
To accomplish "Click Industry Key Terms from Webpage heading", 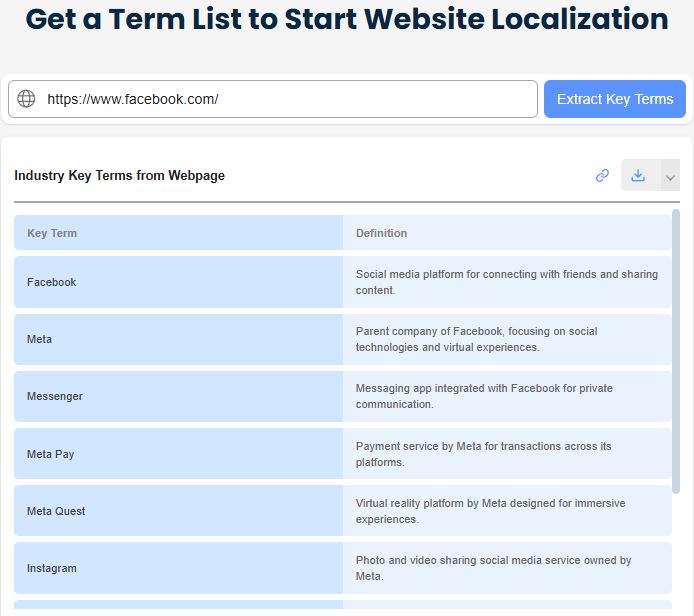I will [120, 175].
